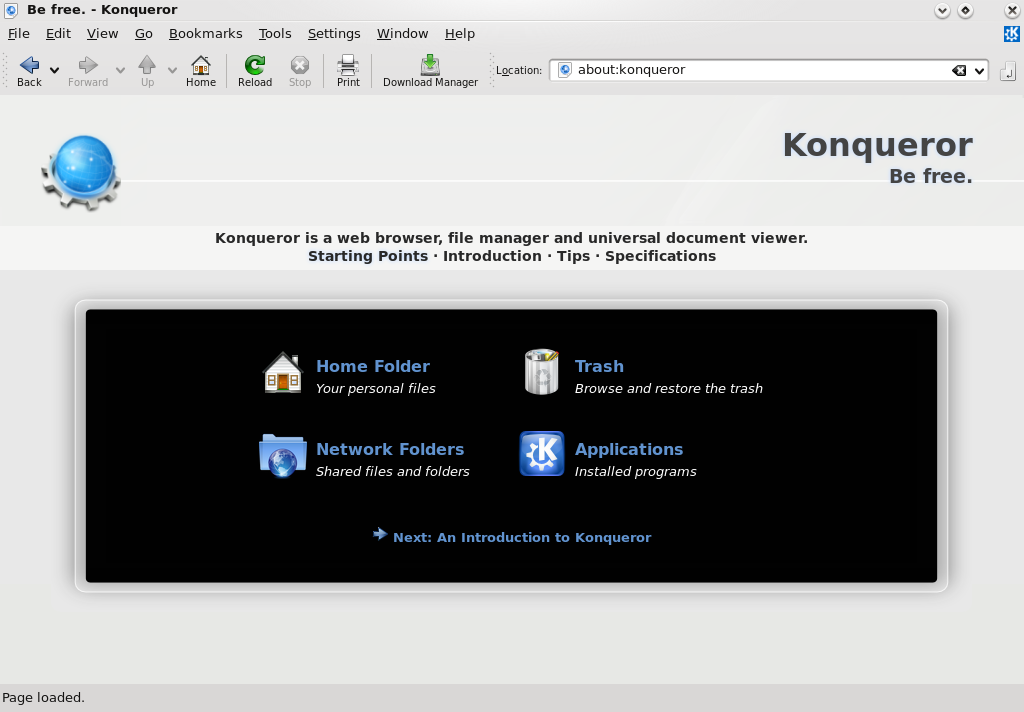Click the icon right of location bar
The width and height of the screenshot is (1024, 712).
1008,71
